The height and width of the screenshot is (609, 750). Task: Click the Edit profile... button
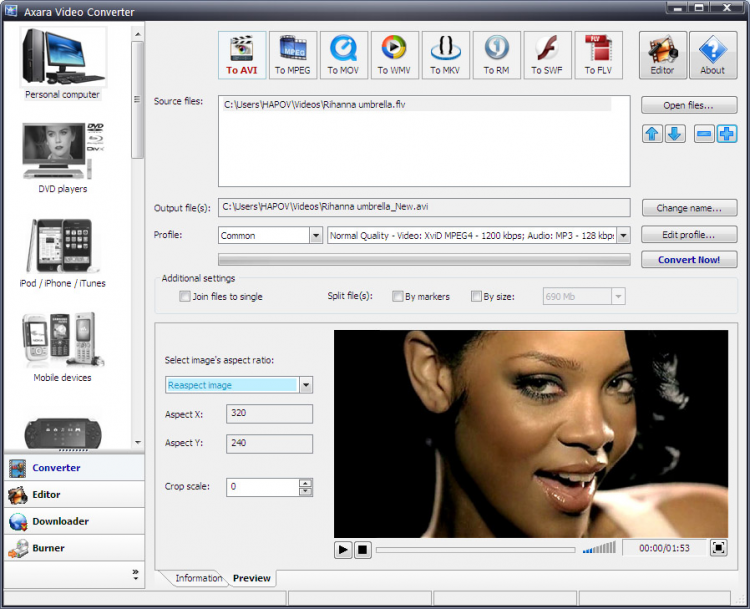click(x=689, y=235)
